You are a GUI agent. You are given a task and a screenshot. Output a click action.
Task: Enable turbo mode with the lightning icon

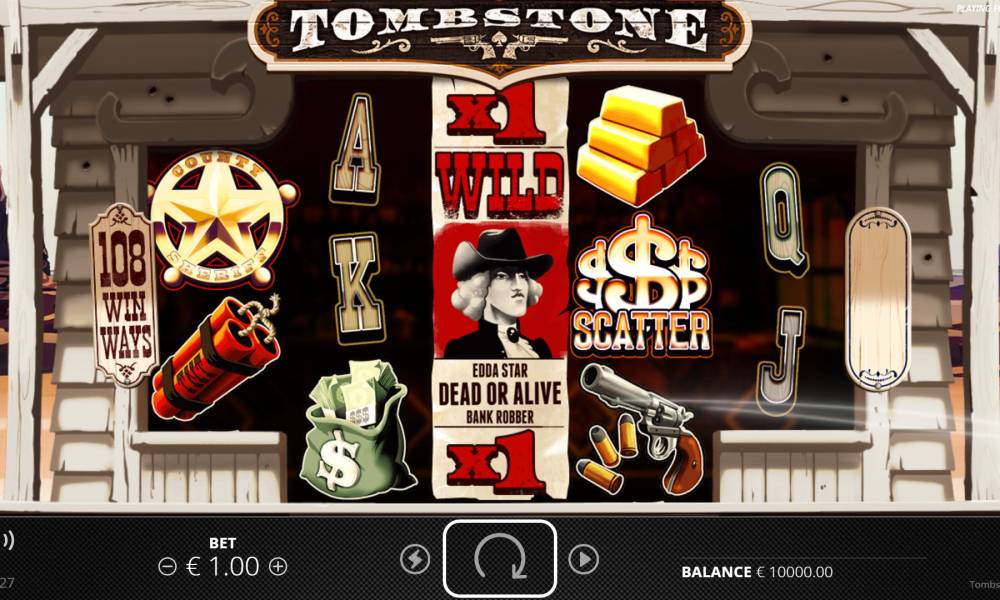415,559
